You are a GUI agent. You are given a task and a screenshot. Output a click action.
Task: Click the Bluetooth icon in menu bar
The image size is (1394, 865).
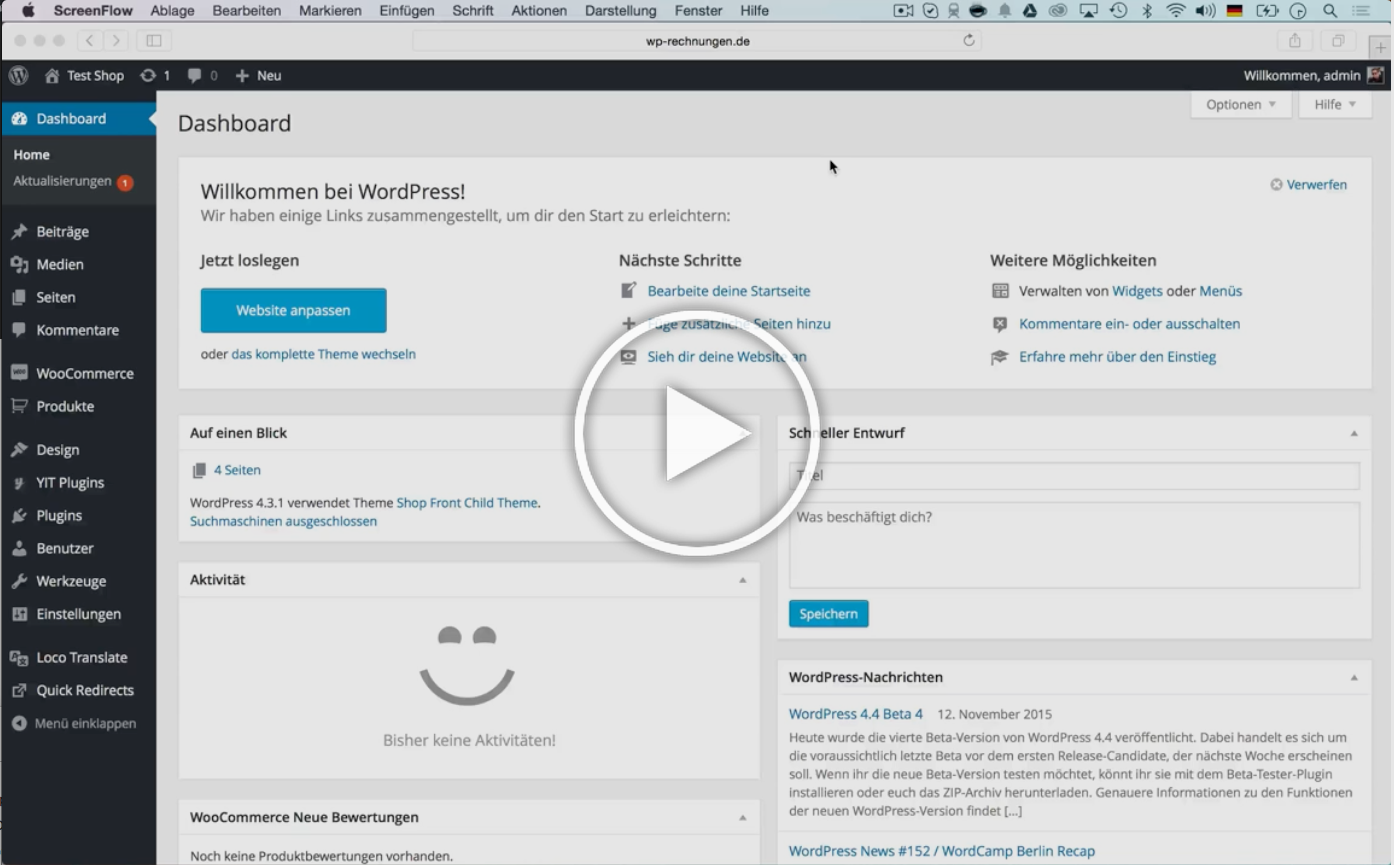(x=1148, y=11)
